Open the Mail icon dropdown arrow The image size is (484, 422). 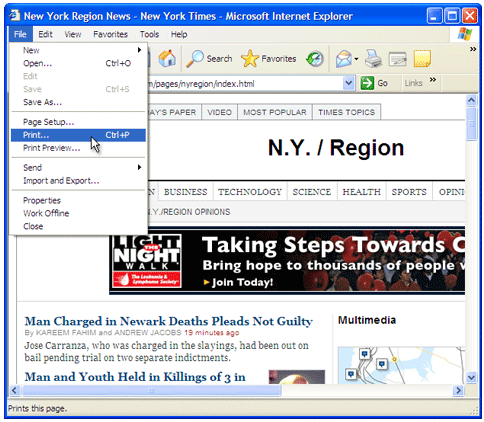click(x=356, y=59)
